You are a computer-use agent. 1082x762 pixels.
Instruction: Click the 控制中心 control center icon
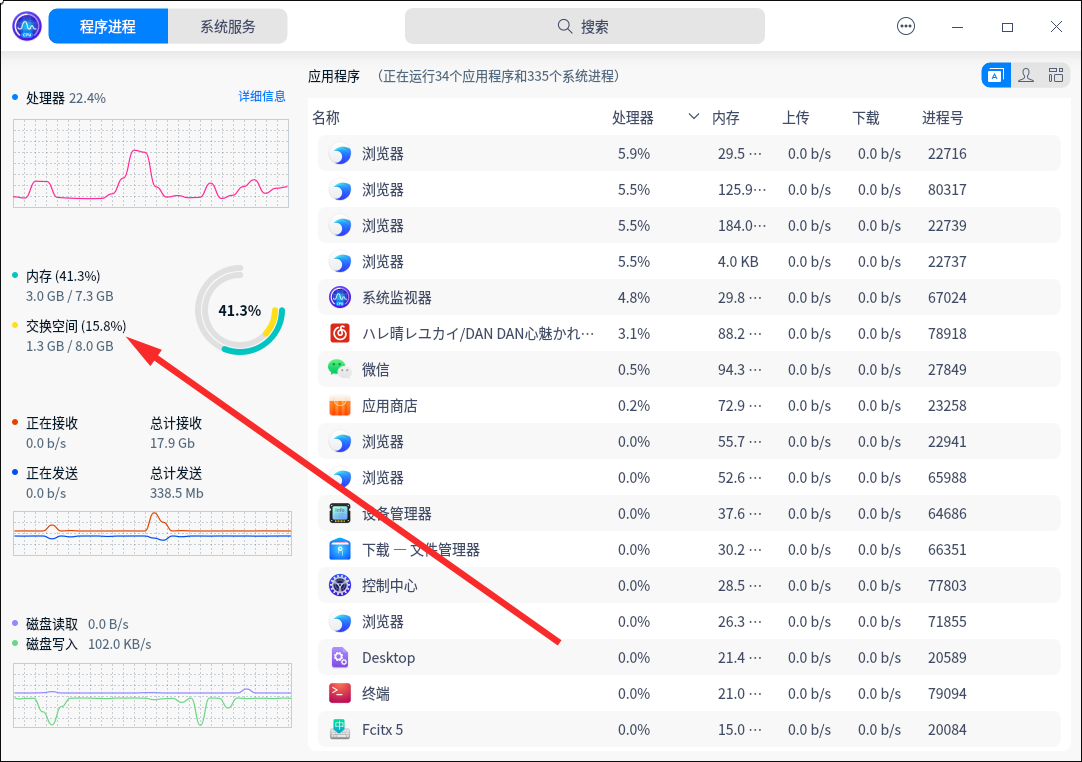[340, 585]
